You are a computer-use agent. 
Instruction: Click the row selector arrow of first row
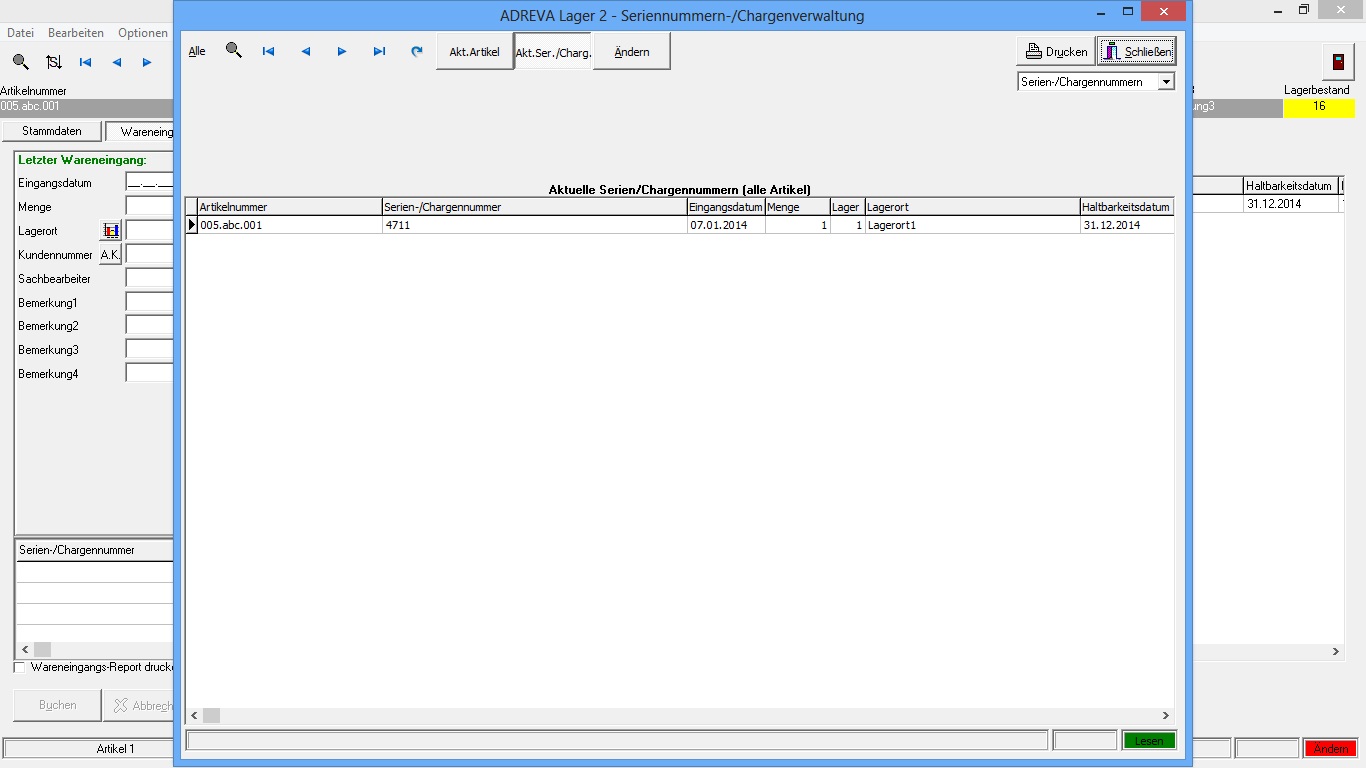pos(192,225)
